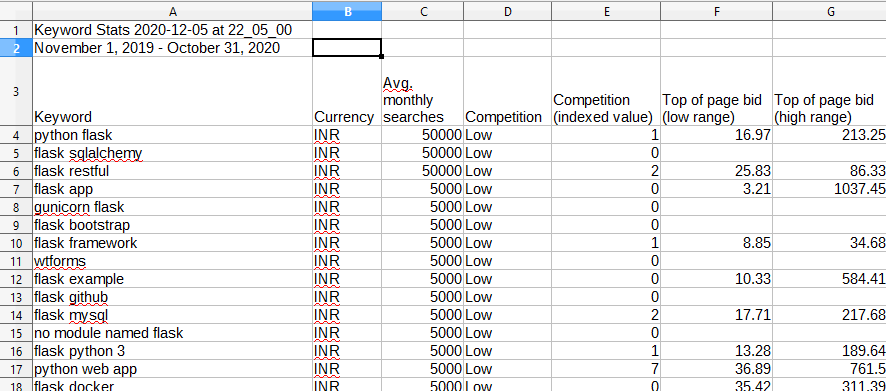886x391 pixels.
Task: Click the 217.68 high bid cell
Action: coord(829,315)
